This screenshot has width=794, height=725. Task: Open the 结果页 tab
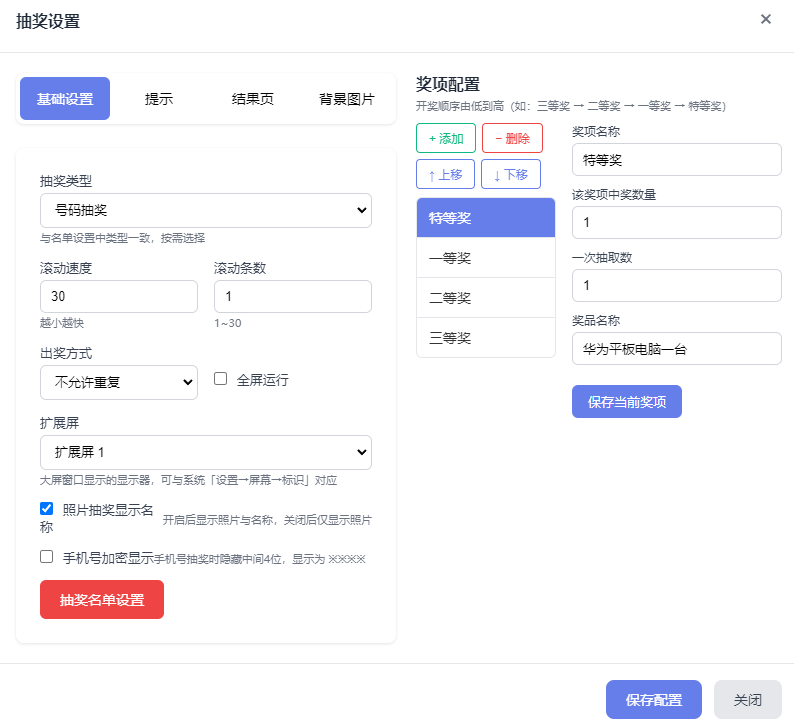pos(253,99)
